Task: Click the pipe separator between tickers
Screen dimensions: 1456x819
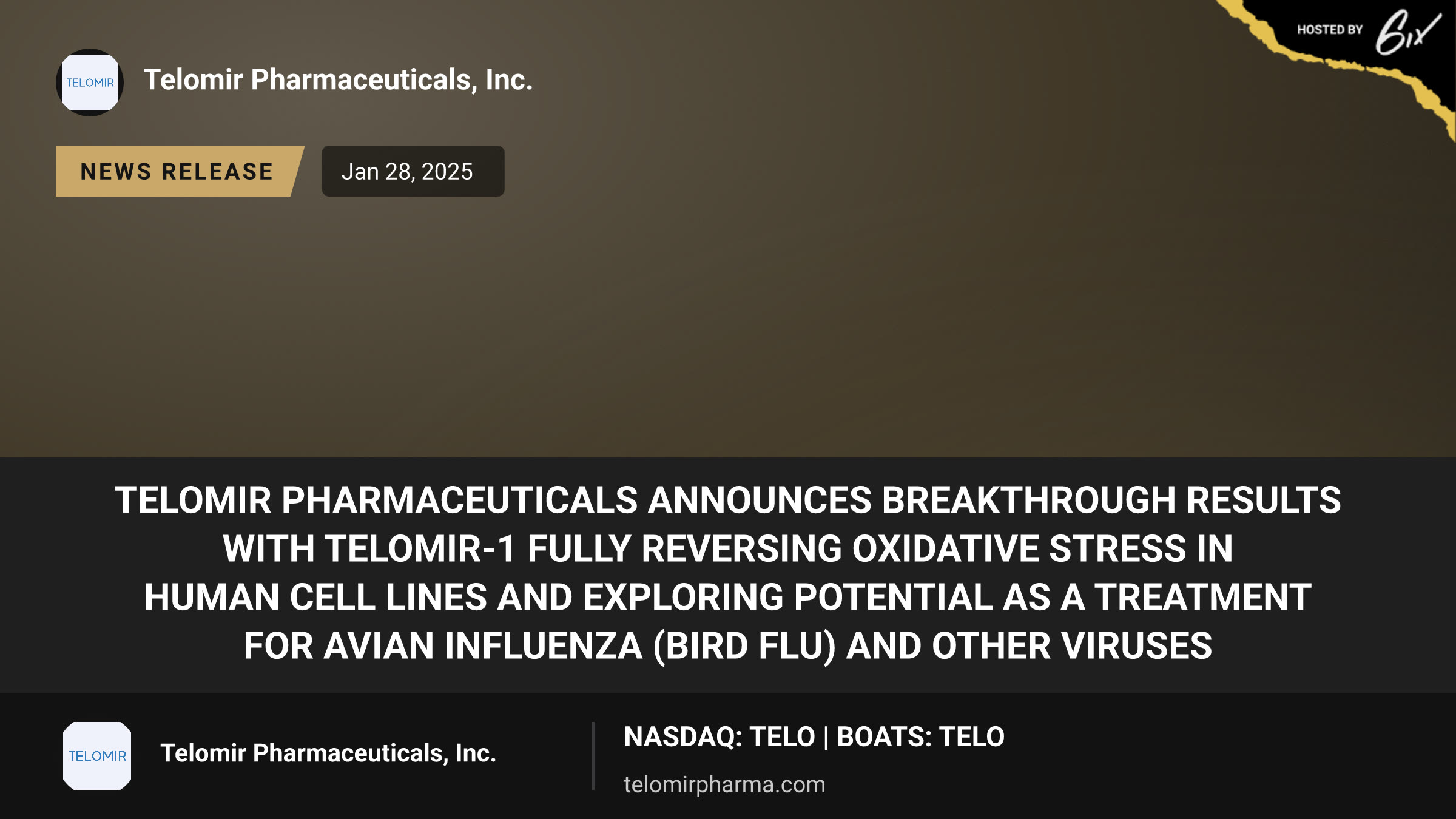Action: [x=826, y=738]
